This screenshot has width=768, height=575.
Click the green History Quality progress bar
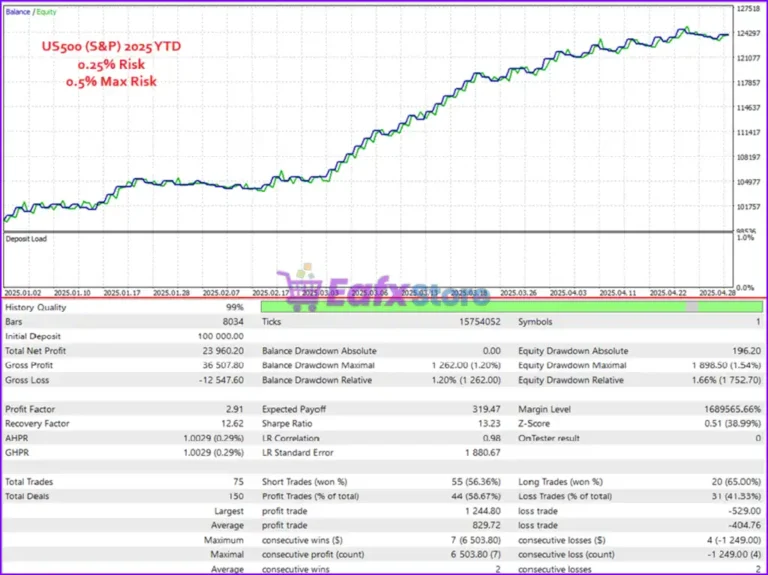[512, 307]
